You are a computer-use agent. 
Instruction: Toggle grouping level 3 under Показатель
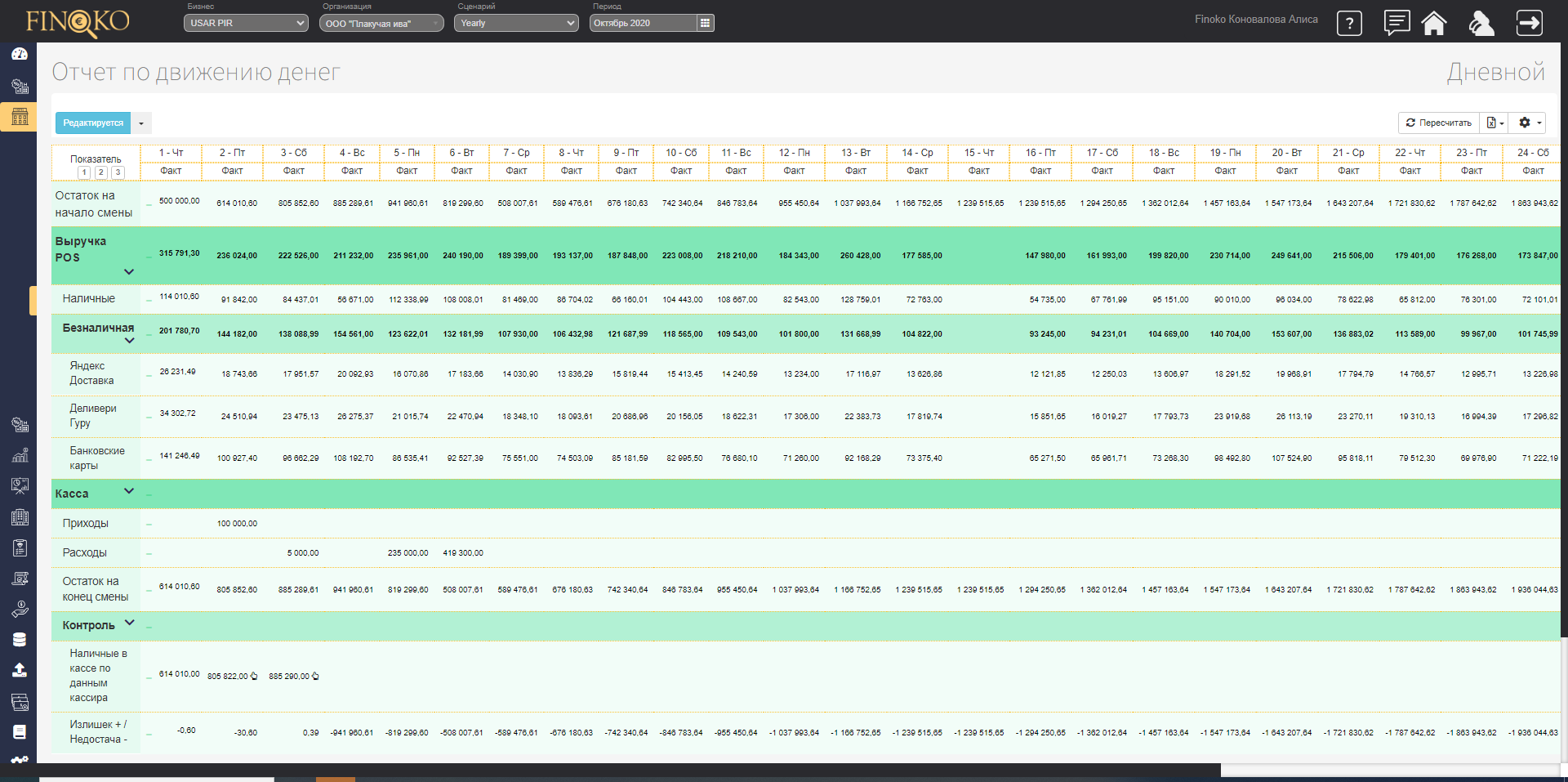pos(118,172)
